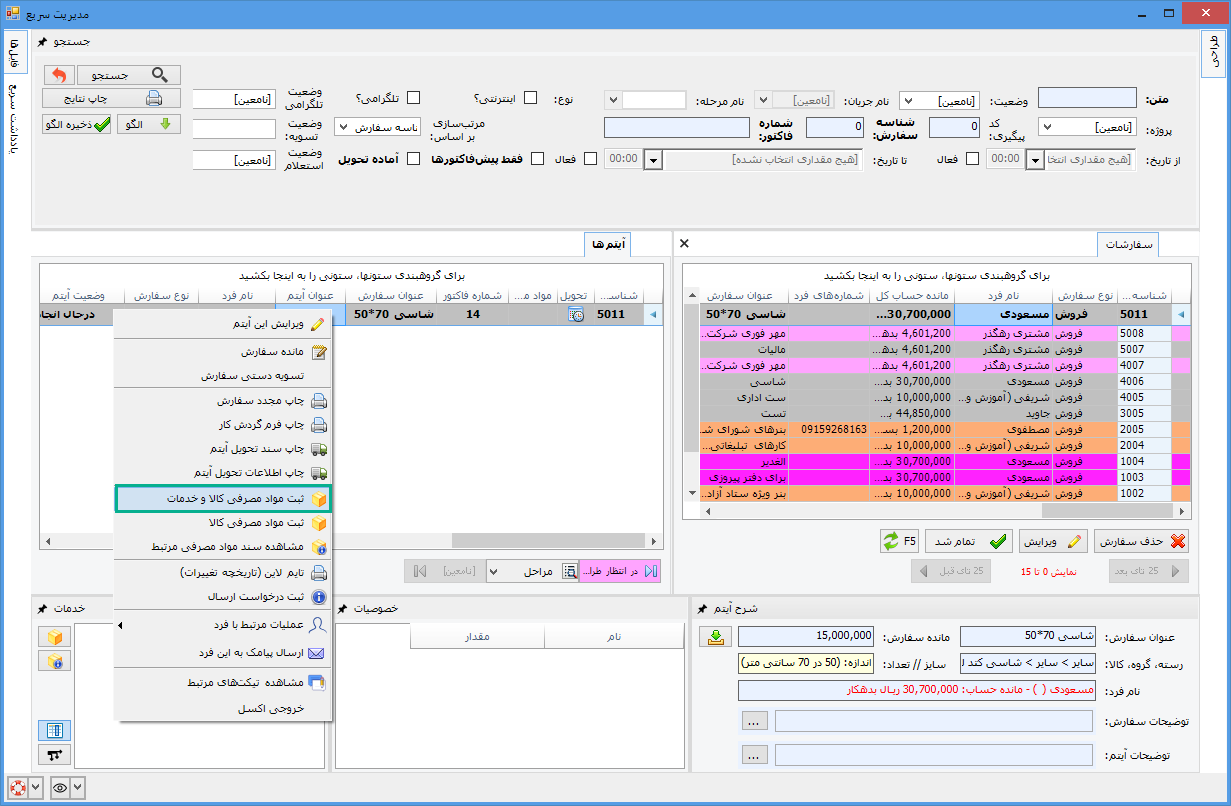Pin the شرح آیتم panel
This screenshot has width=1231, height=806.
(703, 609)
